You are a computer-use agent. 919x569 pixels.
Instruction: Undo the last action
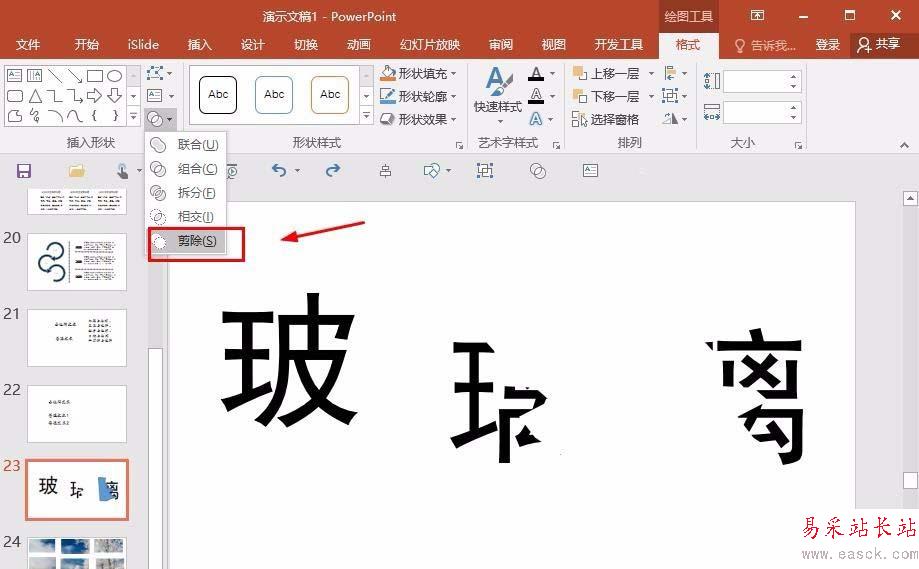tap(279, 171)
